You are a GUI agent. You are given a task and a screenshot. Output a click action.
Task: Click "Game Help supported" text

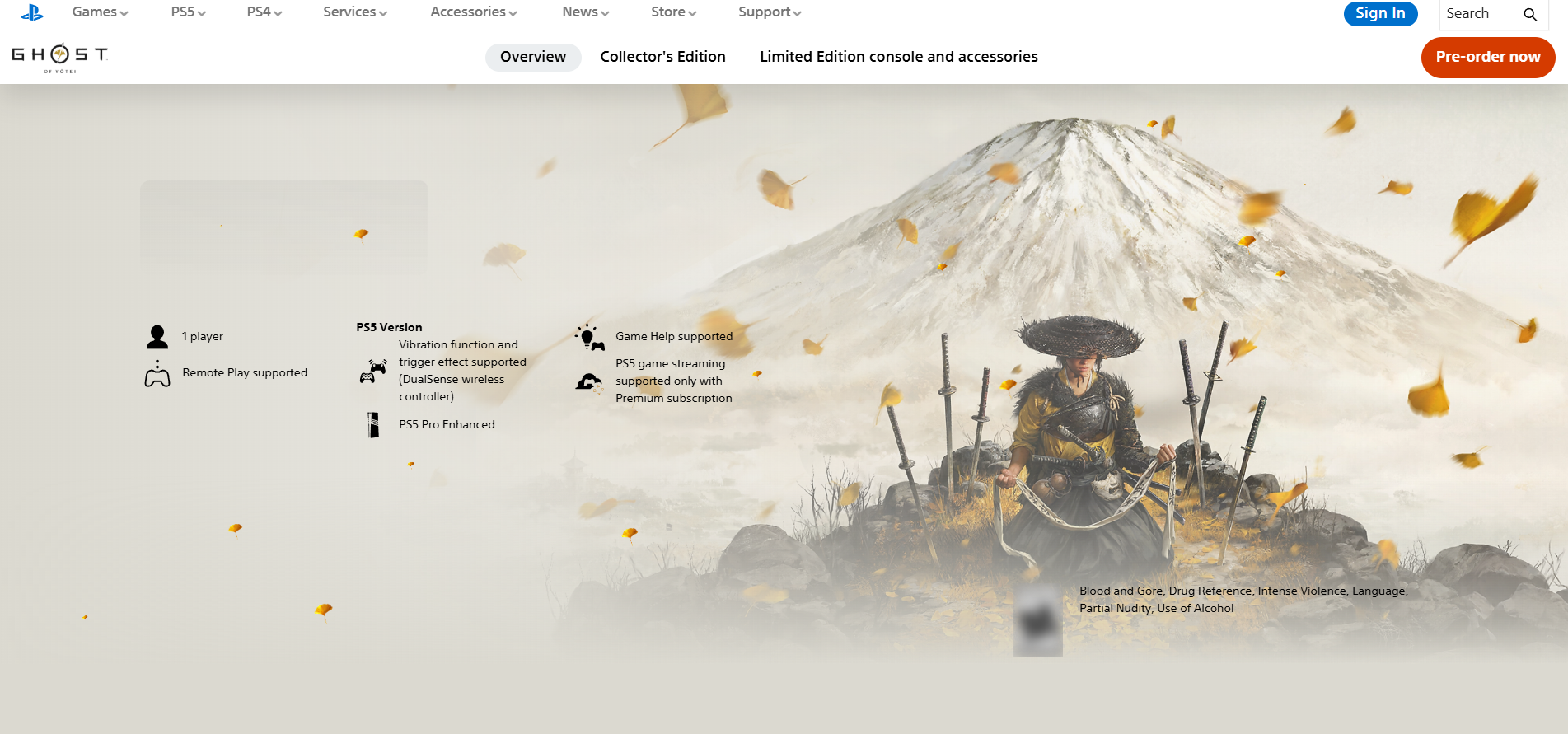(674, 337)
